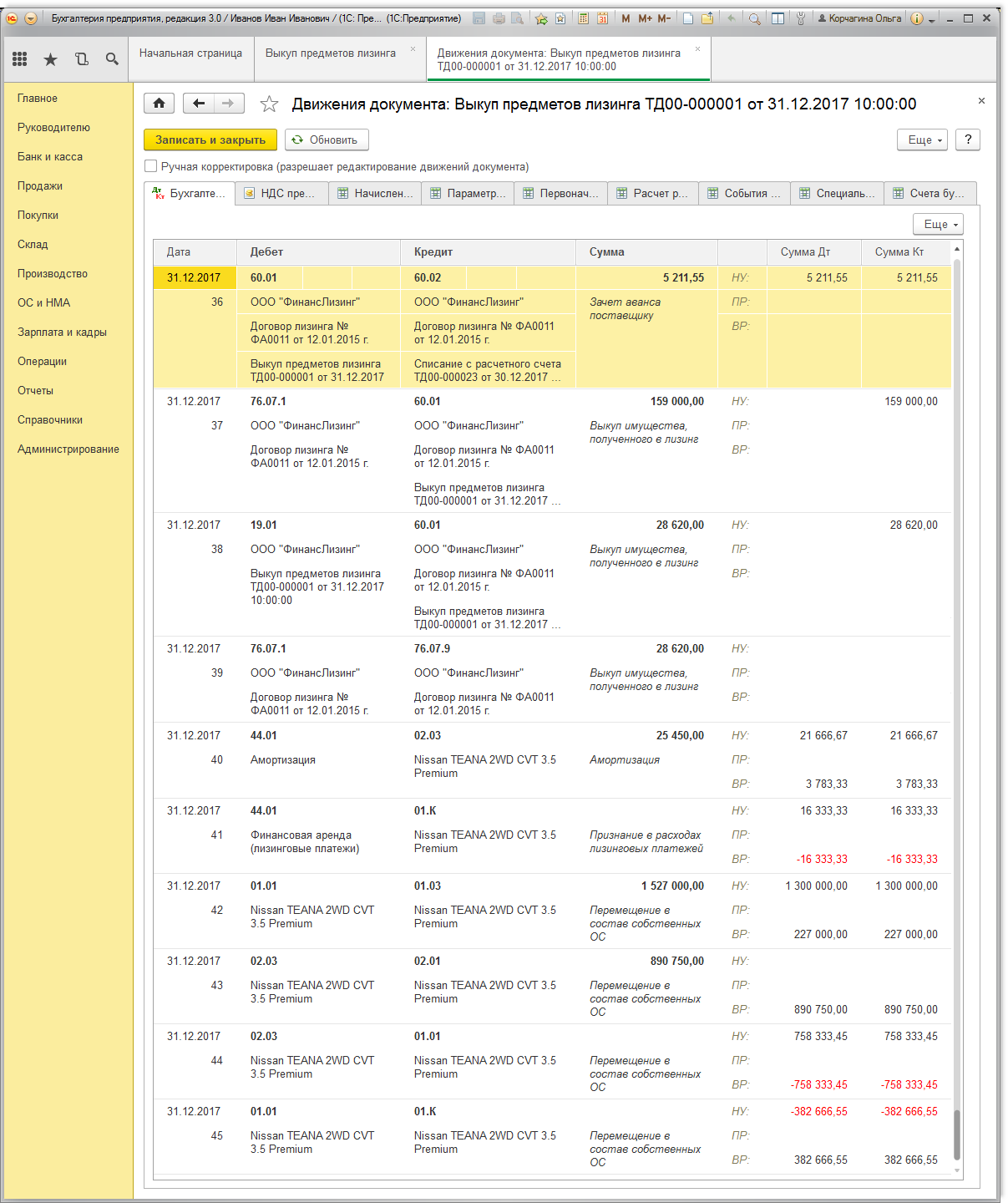Enable the Ручная корректировка checkbox
The width and height of the screenshot is (1008, 1203).
point(151,166)
